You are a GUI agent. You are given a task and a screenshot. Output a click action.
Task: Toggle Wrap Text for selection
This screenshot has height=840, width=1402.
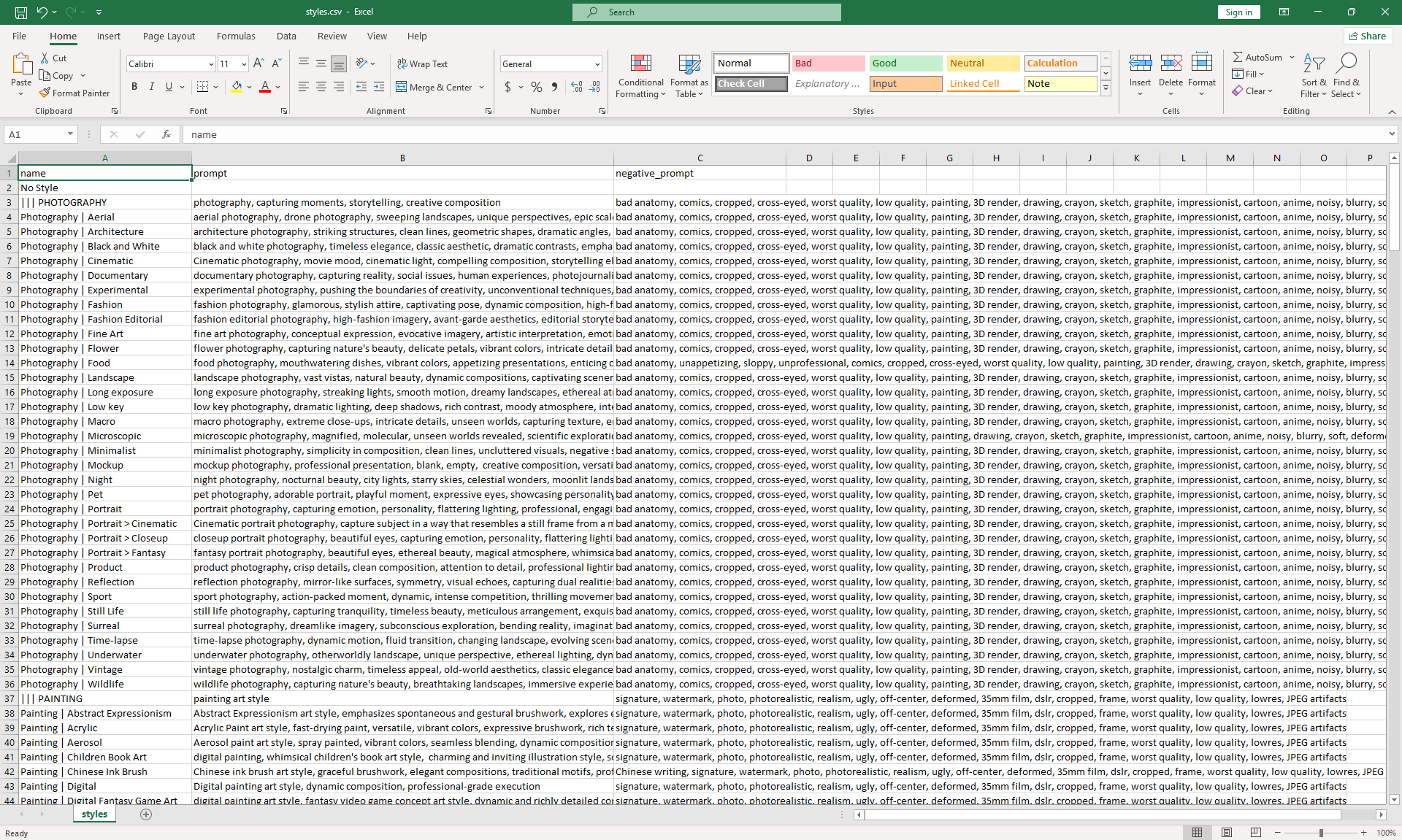coord(422,63)
